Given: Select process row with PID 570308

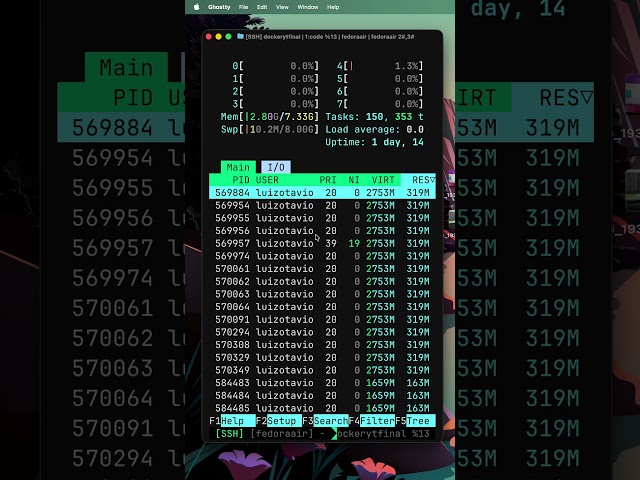Looking at the screenshot, I should point(322,344).
